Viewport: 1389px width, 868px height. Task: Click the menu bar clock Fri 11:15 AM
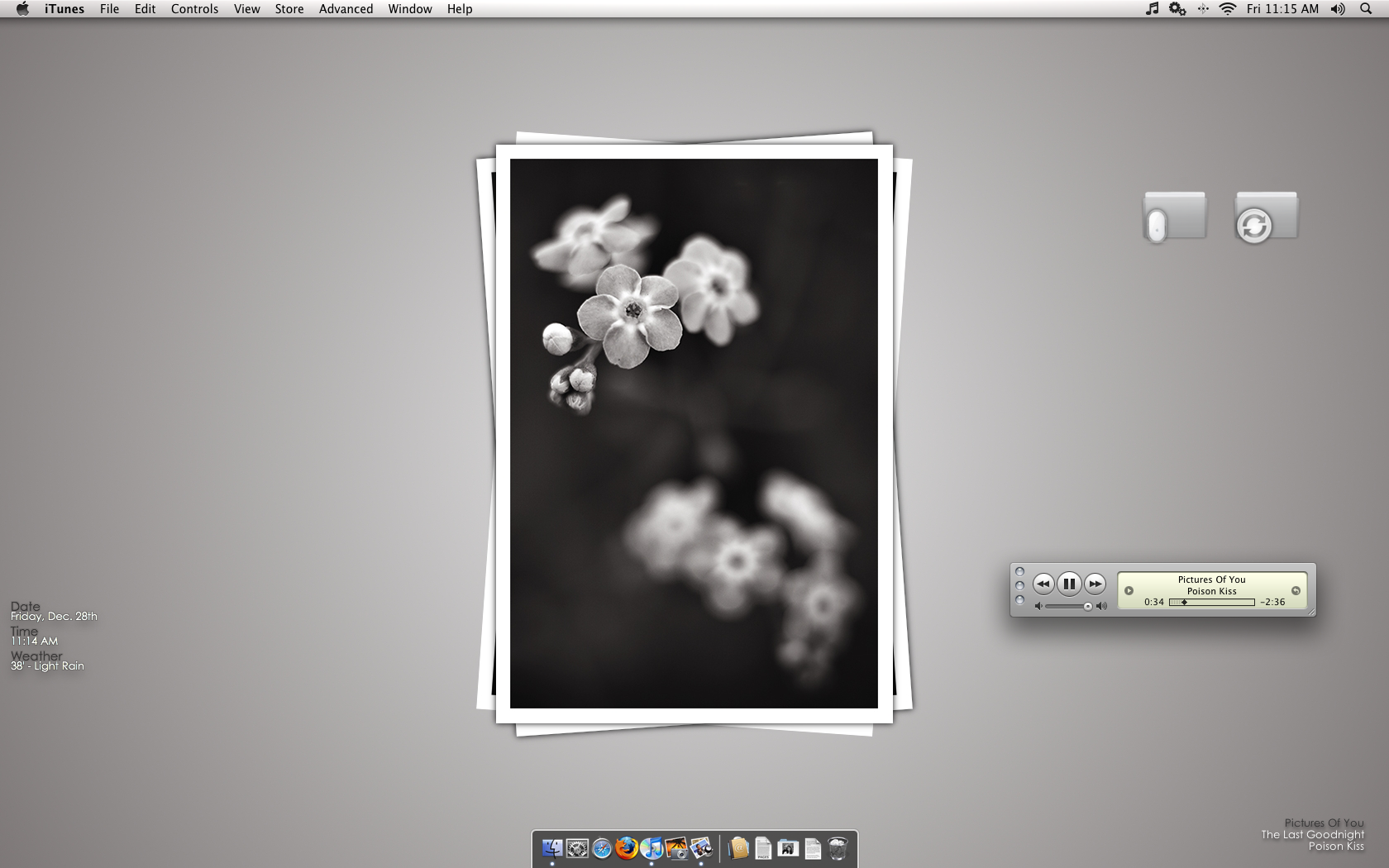pos(1282,9)
